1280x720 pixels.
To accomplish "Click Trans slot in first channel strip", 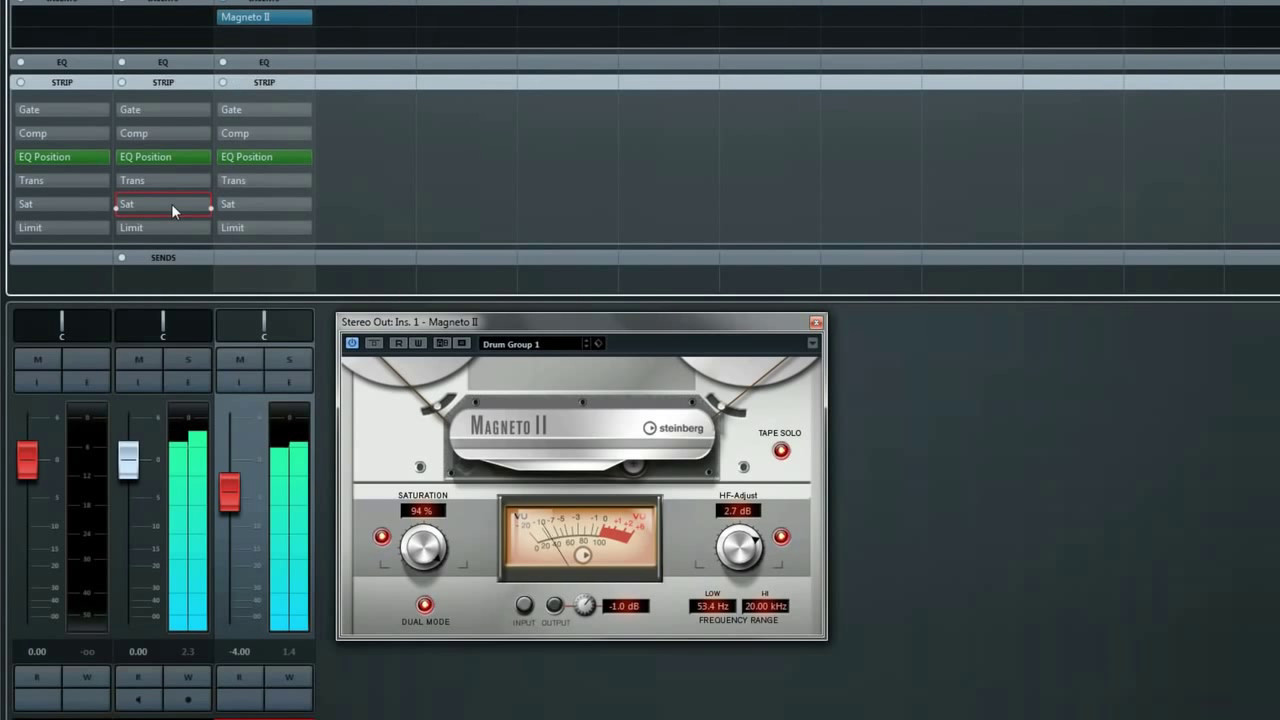I will 62,180.
